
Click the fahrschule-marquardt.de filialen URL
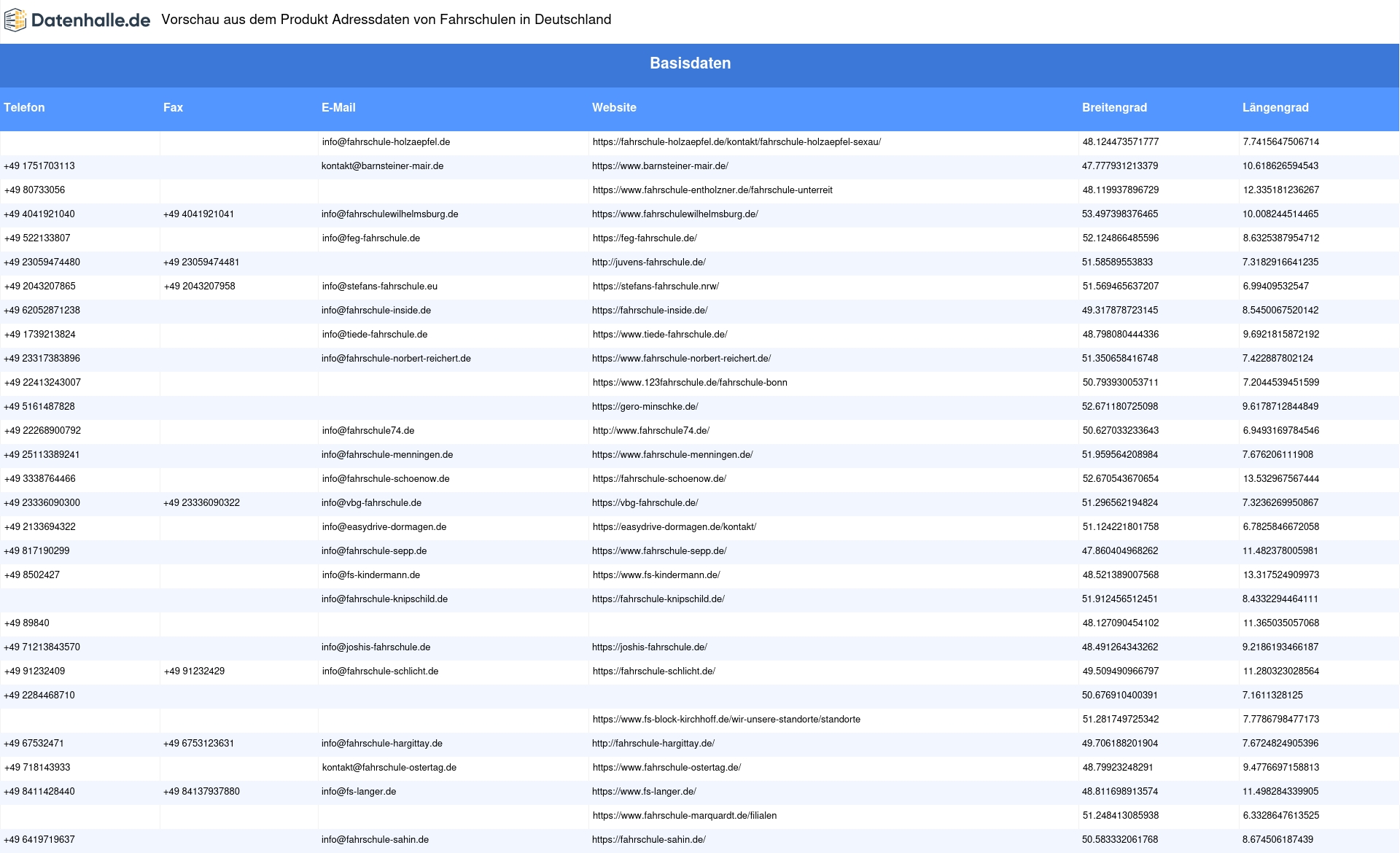685,816
